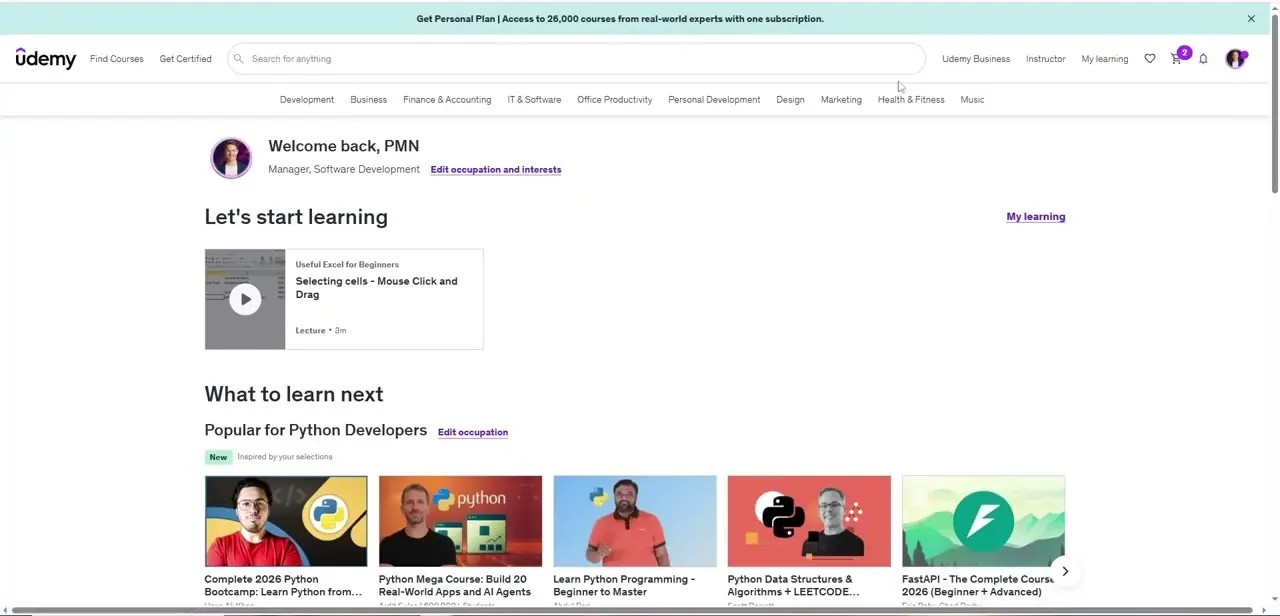
Task: Open FastAPI Complete Course thumbnail
Action: [983, 521]
